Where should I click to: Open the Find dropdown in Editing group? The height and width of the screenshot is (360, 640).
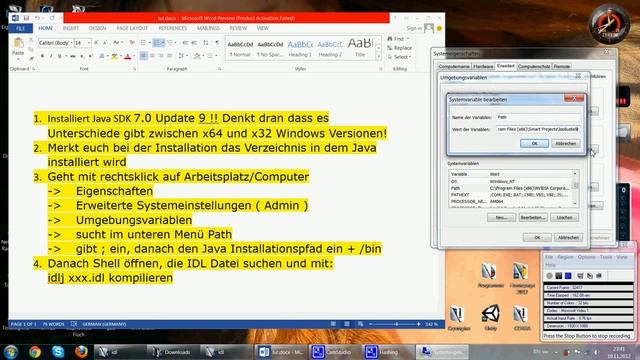408,39
